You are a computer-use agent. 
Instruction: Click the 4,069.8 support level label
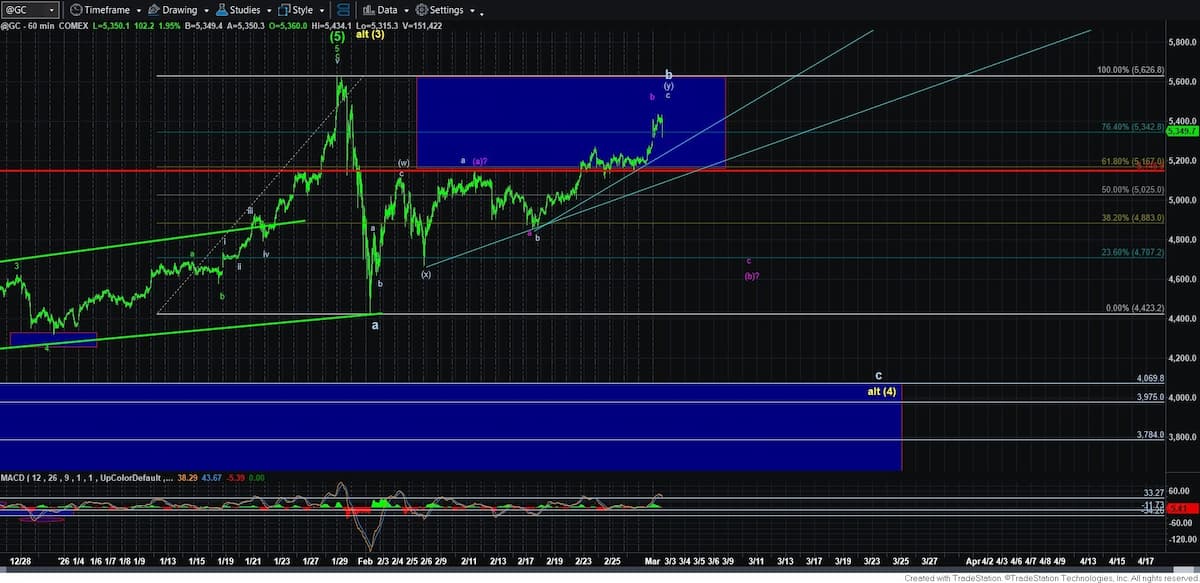coord(1151,379)
